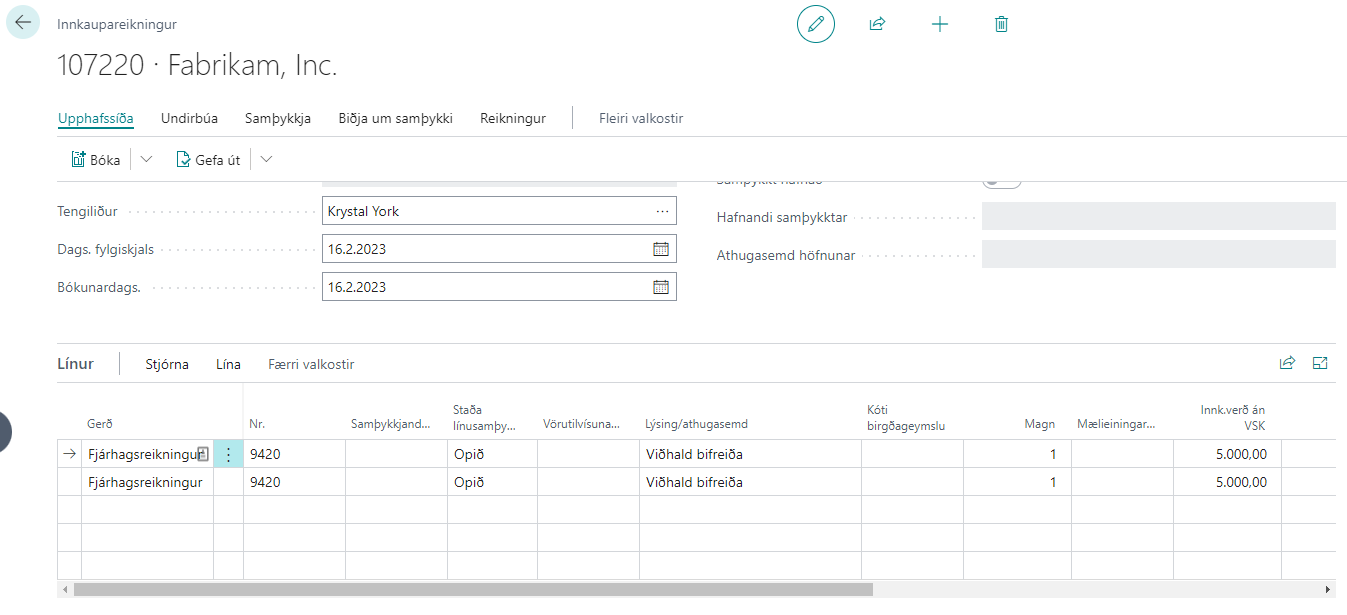Click Lýsing cell in second row

coord(749,482)
